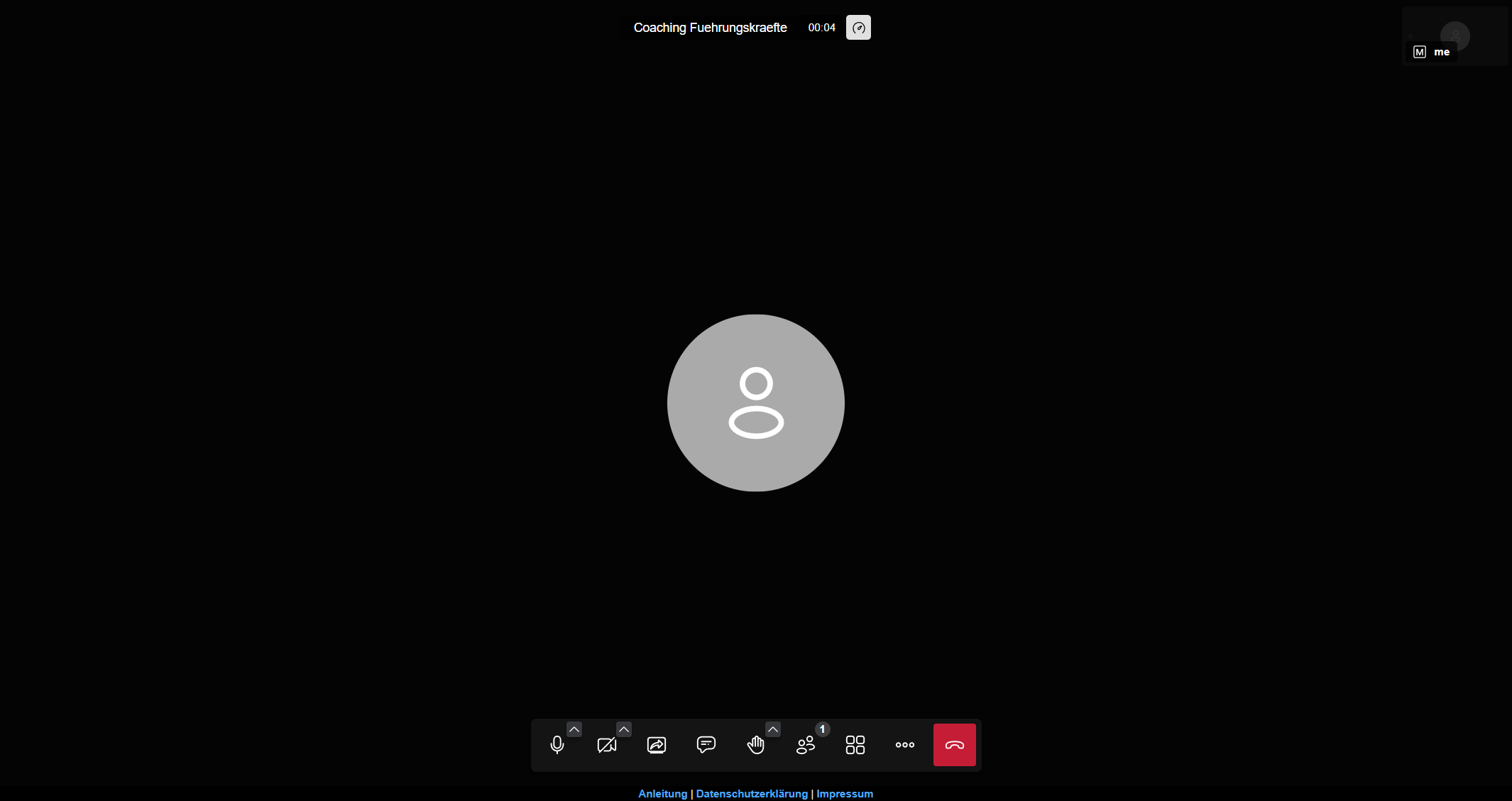Raise your hand

[755, 745]
